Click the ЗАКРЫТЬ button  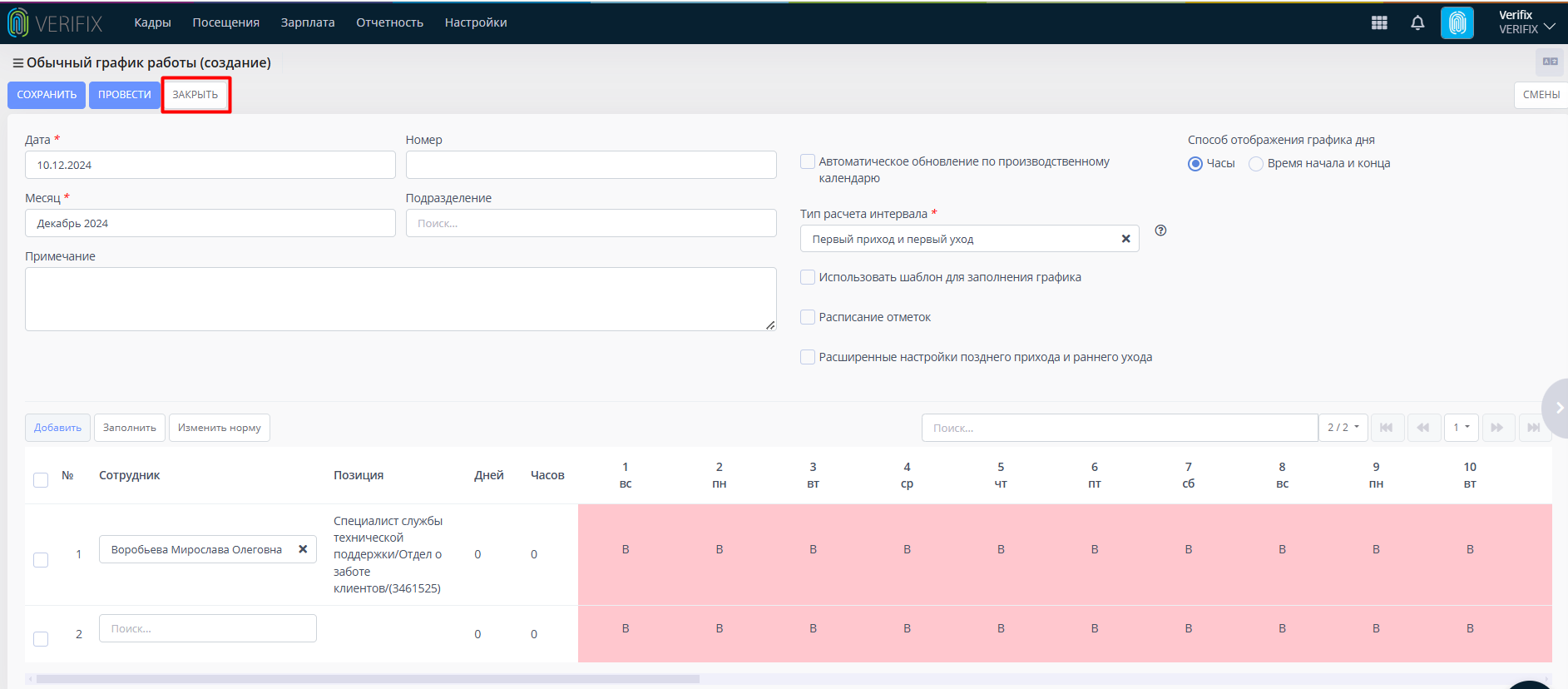(x=195, y=95)
